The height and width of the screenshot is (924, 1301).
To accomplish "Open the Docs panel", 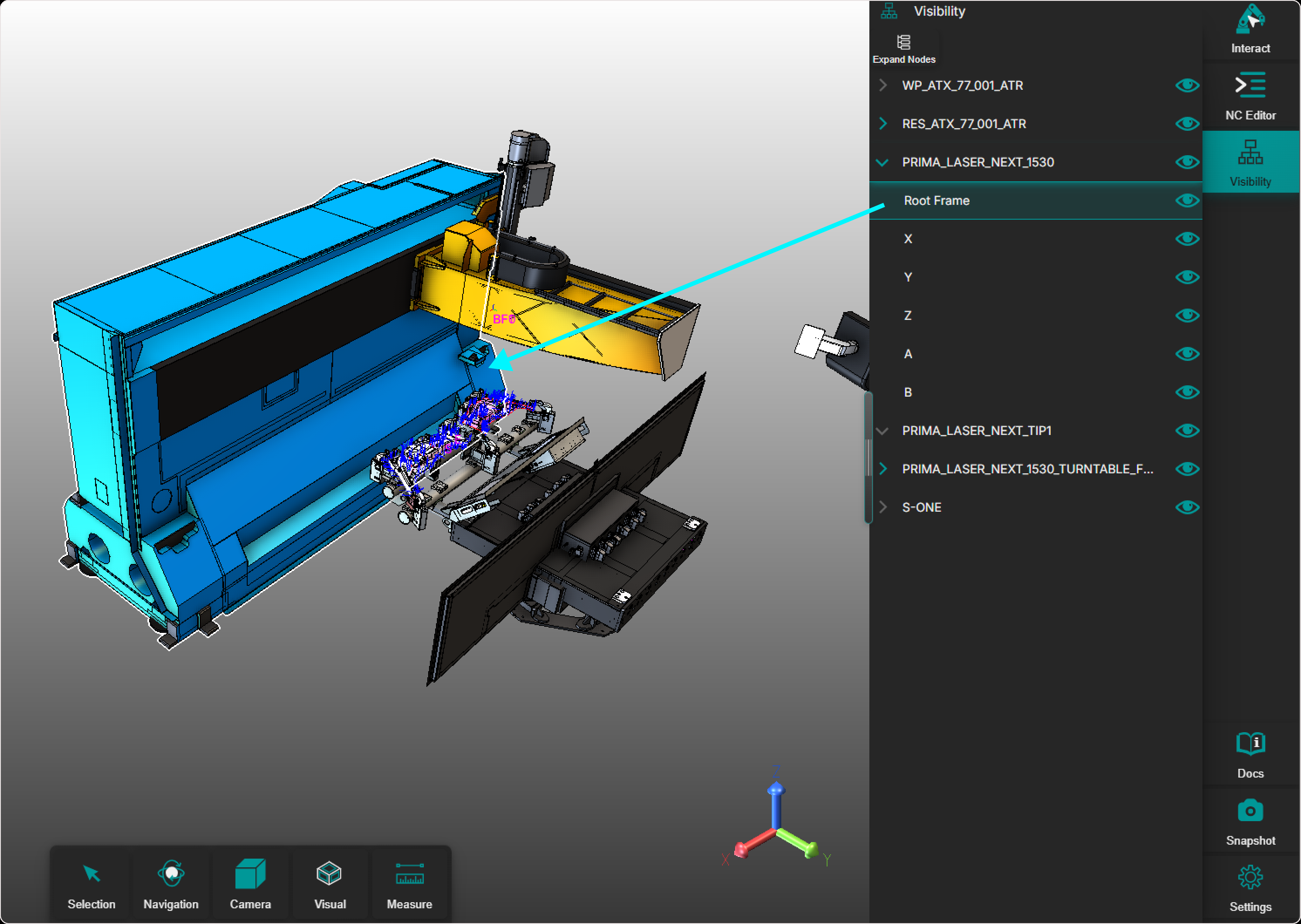I will point(1250,754).
